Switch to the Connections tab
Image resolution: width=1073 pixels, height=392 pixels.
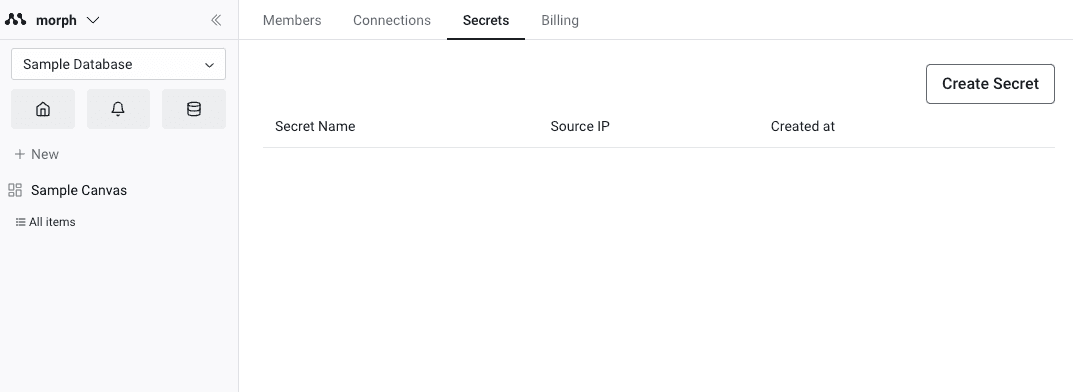[392, 21]
